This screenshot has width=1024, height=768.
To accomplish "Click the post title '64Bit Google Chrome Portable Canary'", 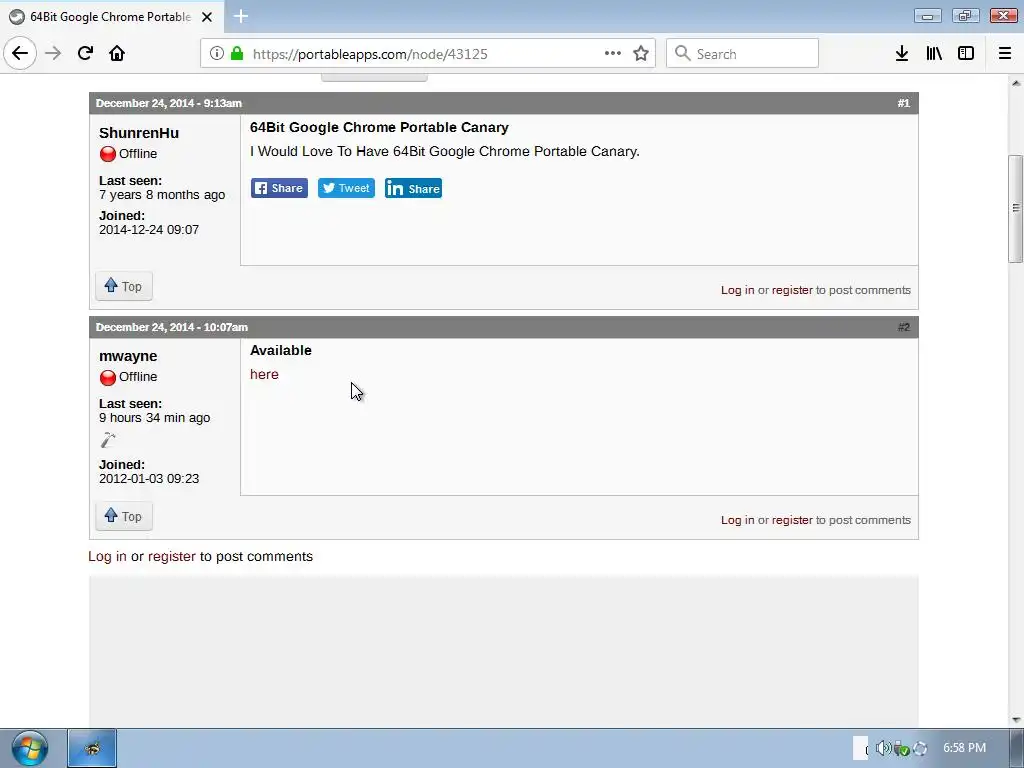I will pos(379,127).
